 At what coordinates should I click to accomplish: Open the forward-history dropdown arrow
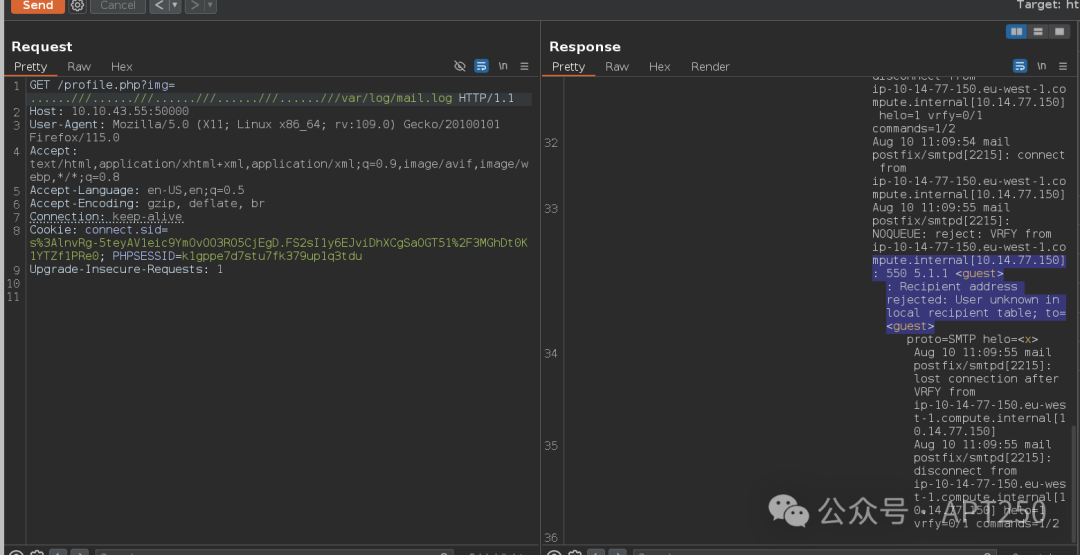tap(210, 6)
